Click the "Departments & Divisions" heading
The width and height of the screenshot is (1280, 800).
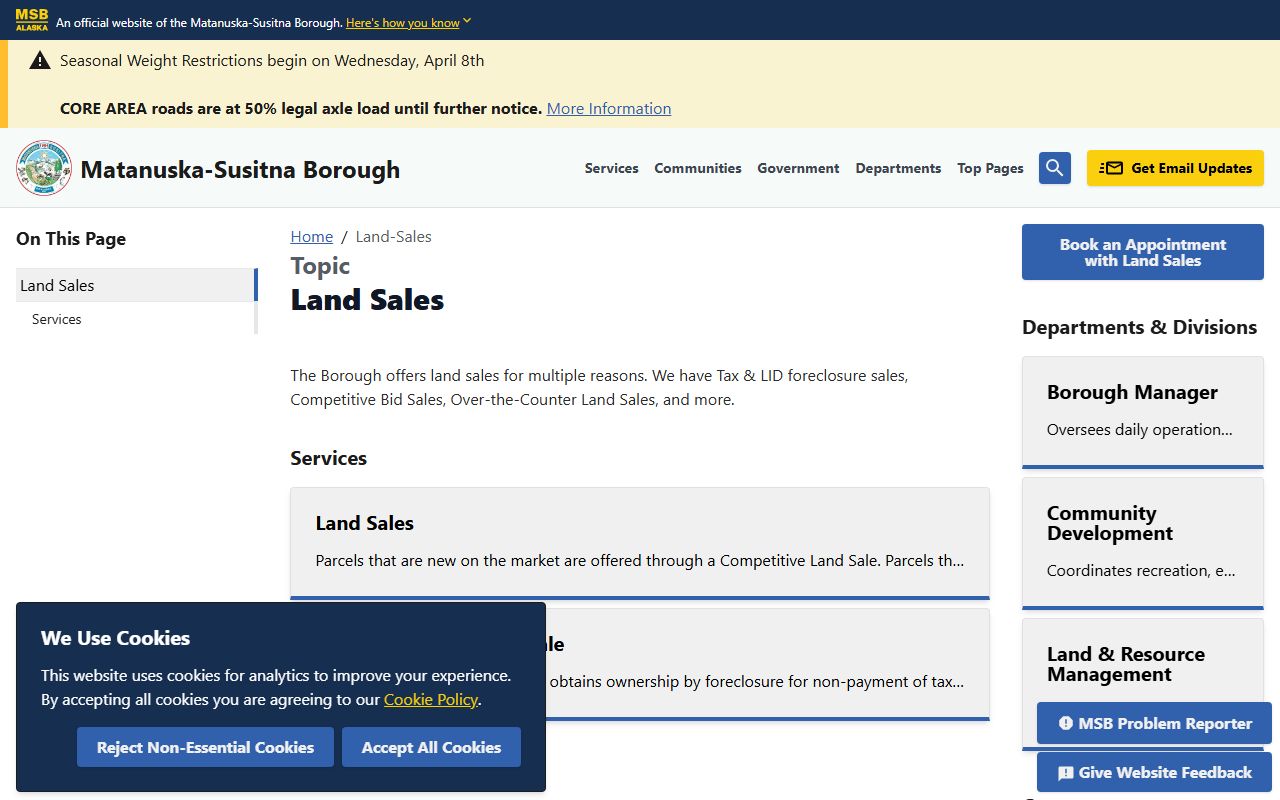point(1139,327)
